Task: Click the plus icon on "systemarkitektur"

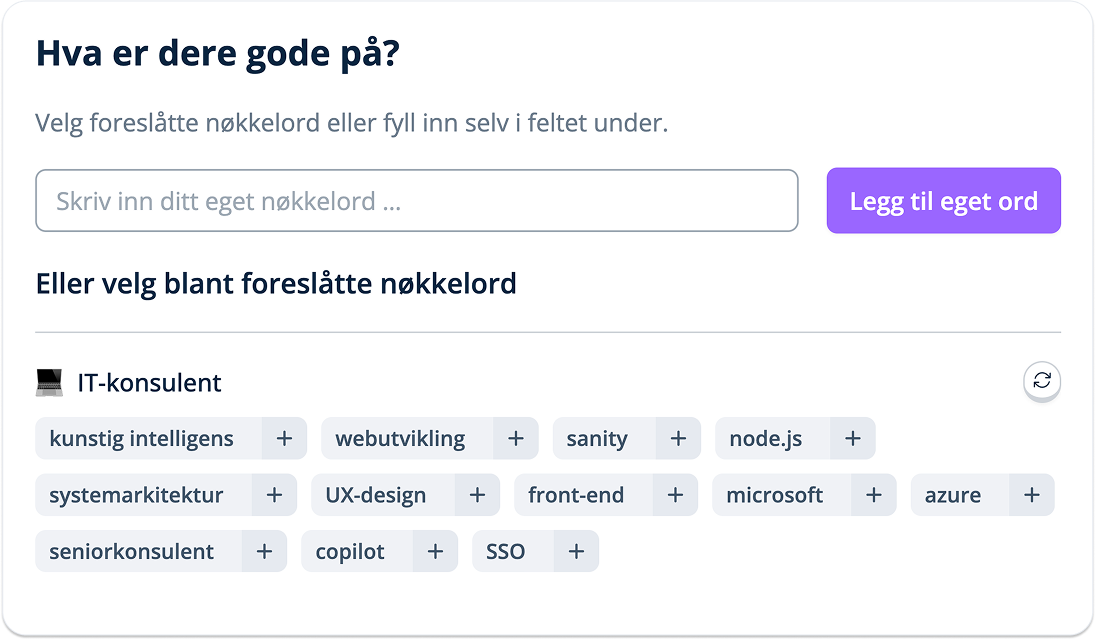Action: click(x=274, y=494)
